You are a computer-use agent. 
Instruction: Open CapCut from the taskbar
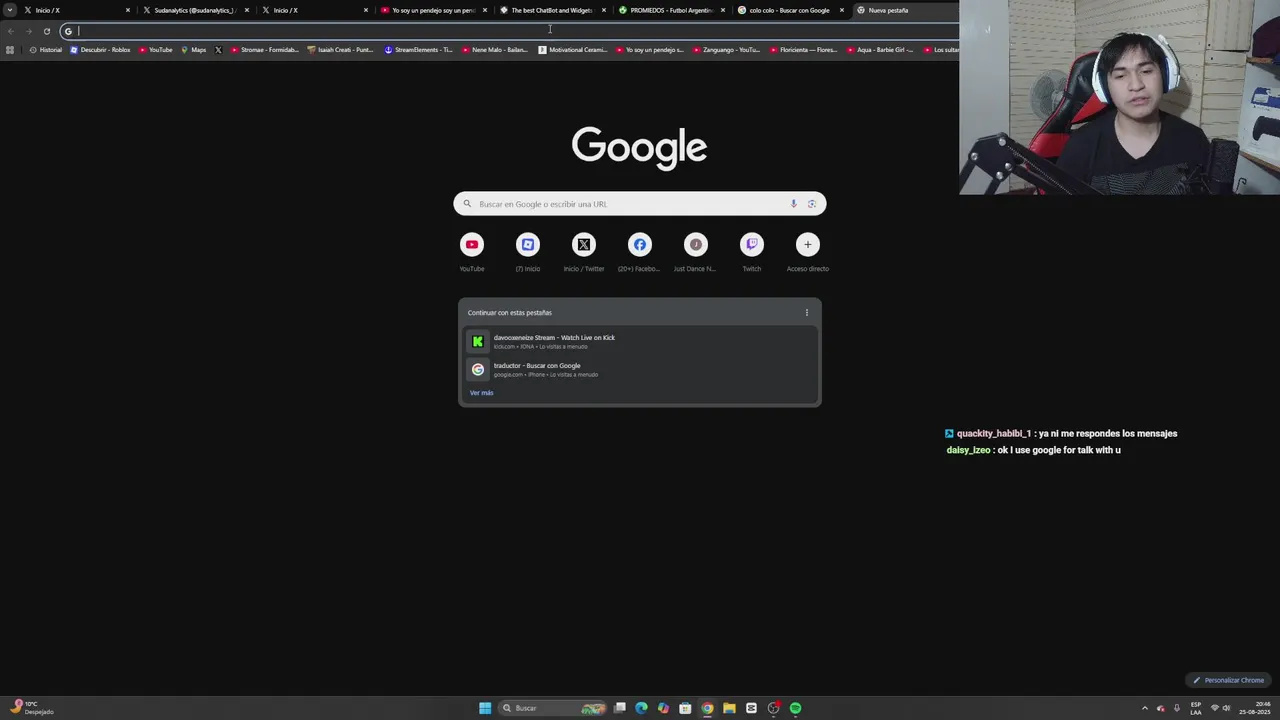coord(751,708)
